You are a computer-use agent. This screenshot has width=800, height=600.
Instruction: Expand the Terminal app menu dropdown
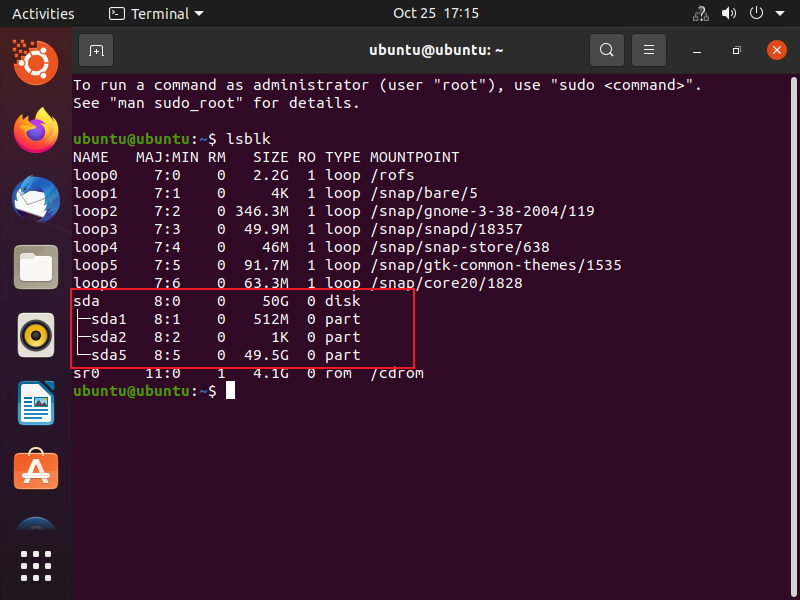[x=155, y=14]
